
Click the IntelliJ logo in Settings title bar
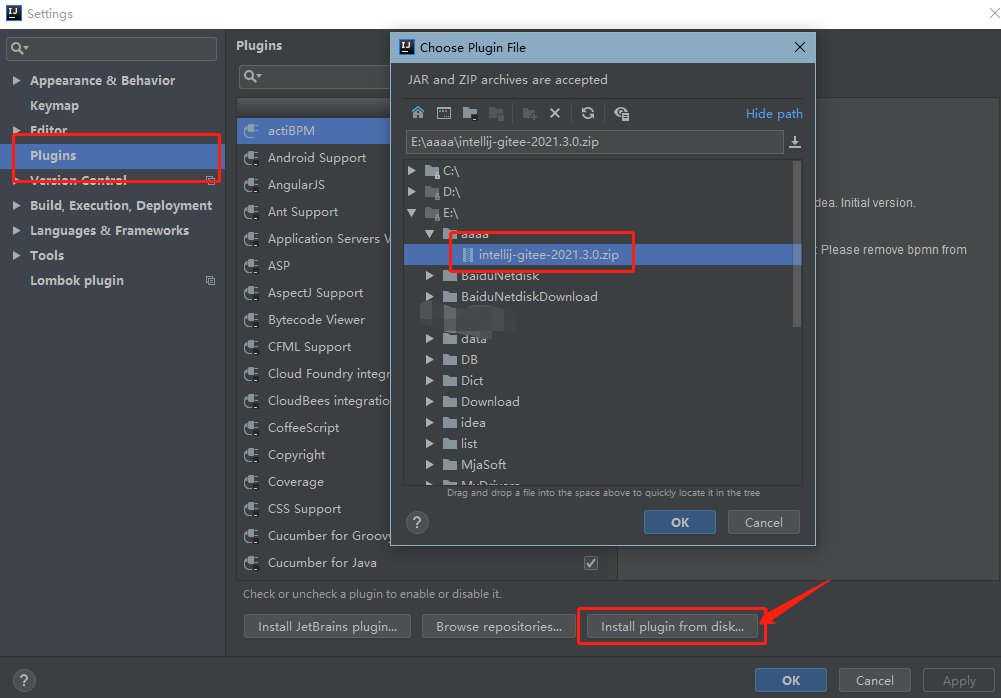(x=13, y=13)
